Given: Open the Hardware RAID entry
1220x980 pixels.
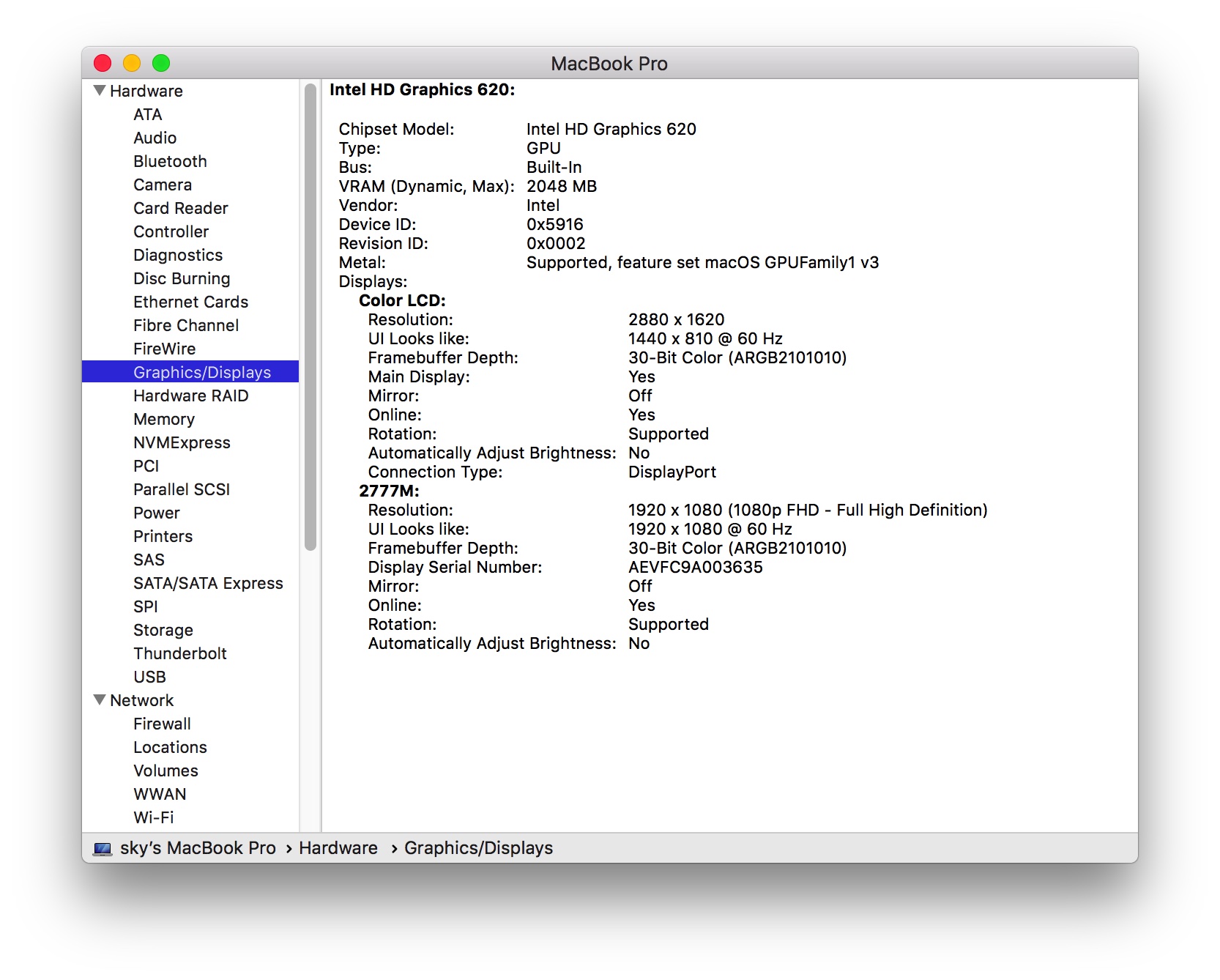Looking at the screenshot, I should 190,396.
